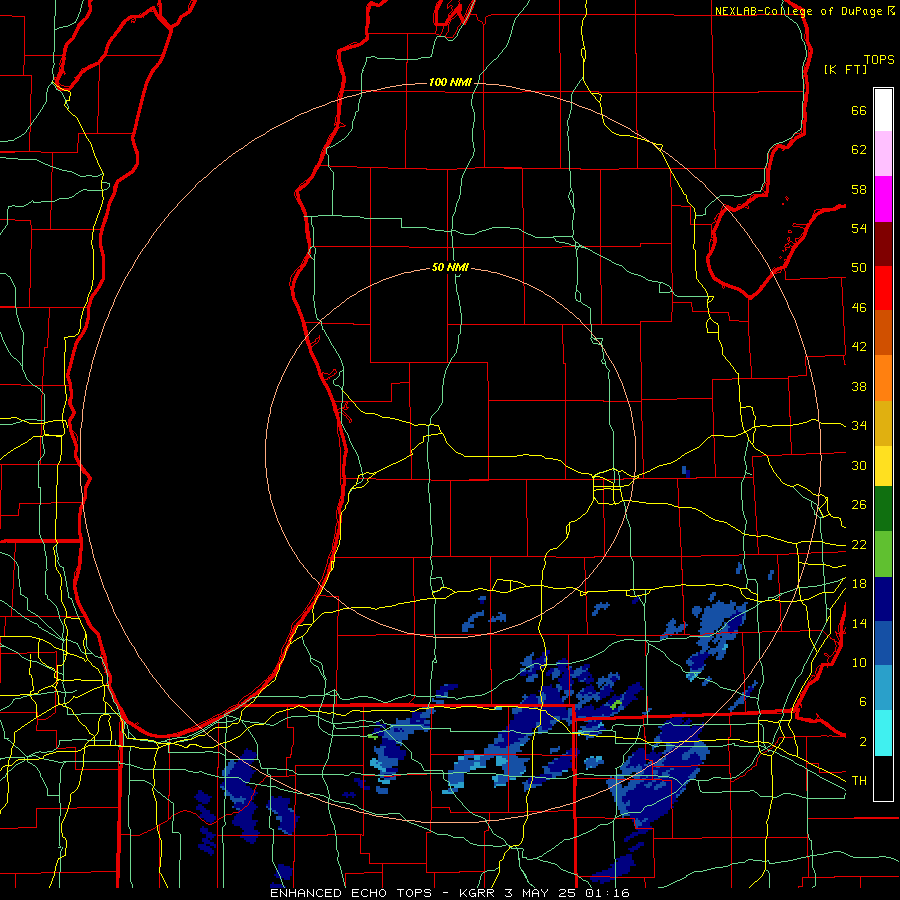
Task: Click the orange 42 kft legend swatch
Action: pos(883,377)
